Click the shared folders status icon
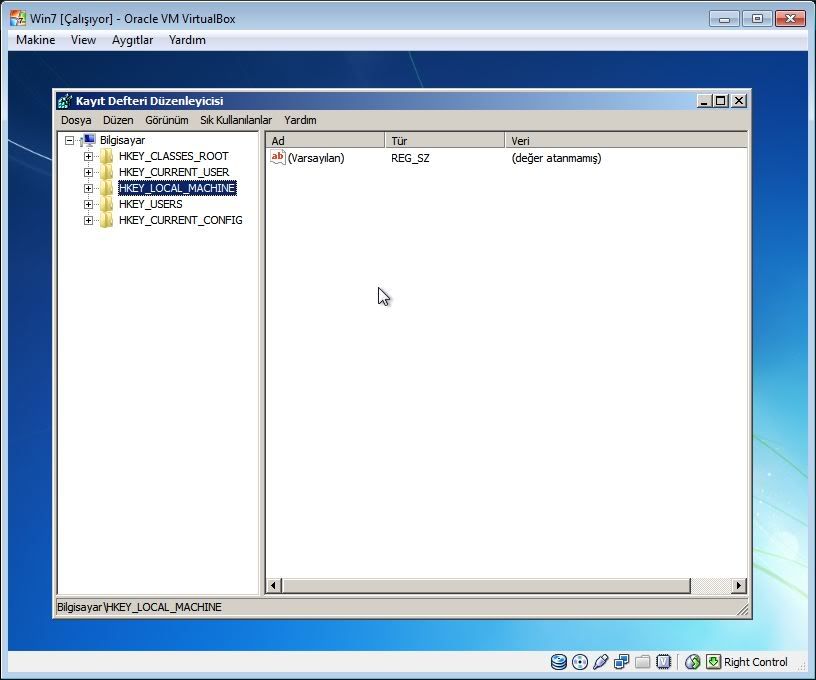Viewport: 816px width, 680px height. pos(642,662)
